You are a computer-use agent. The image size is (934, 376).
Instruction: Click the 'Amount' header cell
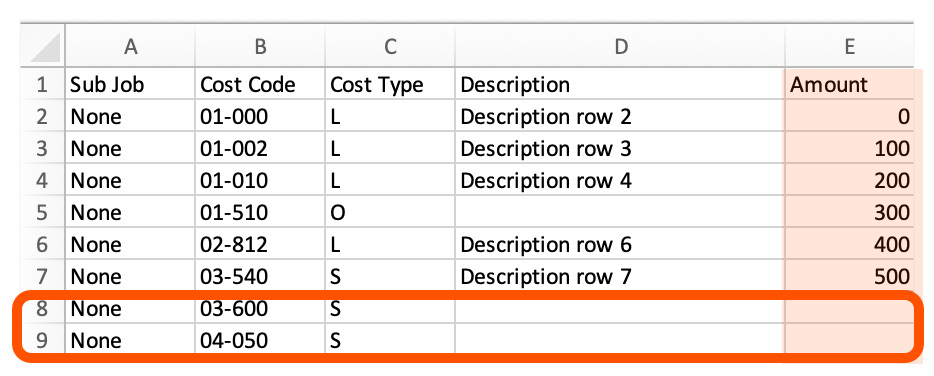(x=849, y=84)
